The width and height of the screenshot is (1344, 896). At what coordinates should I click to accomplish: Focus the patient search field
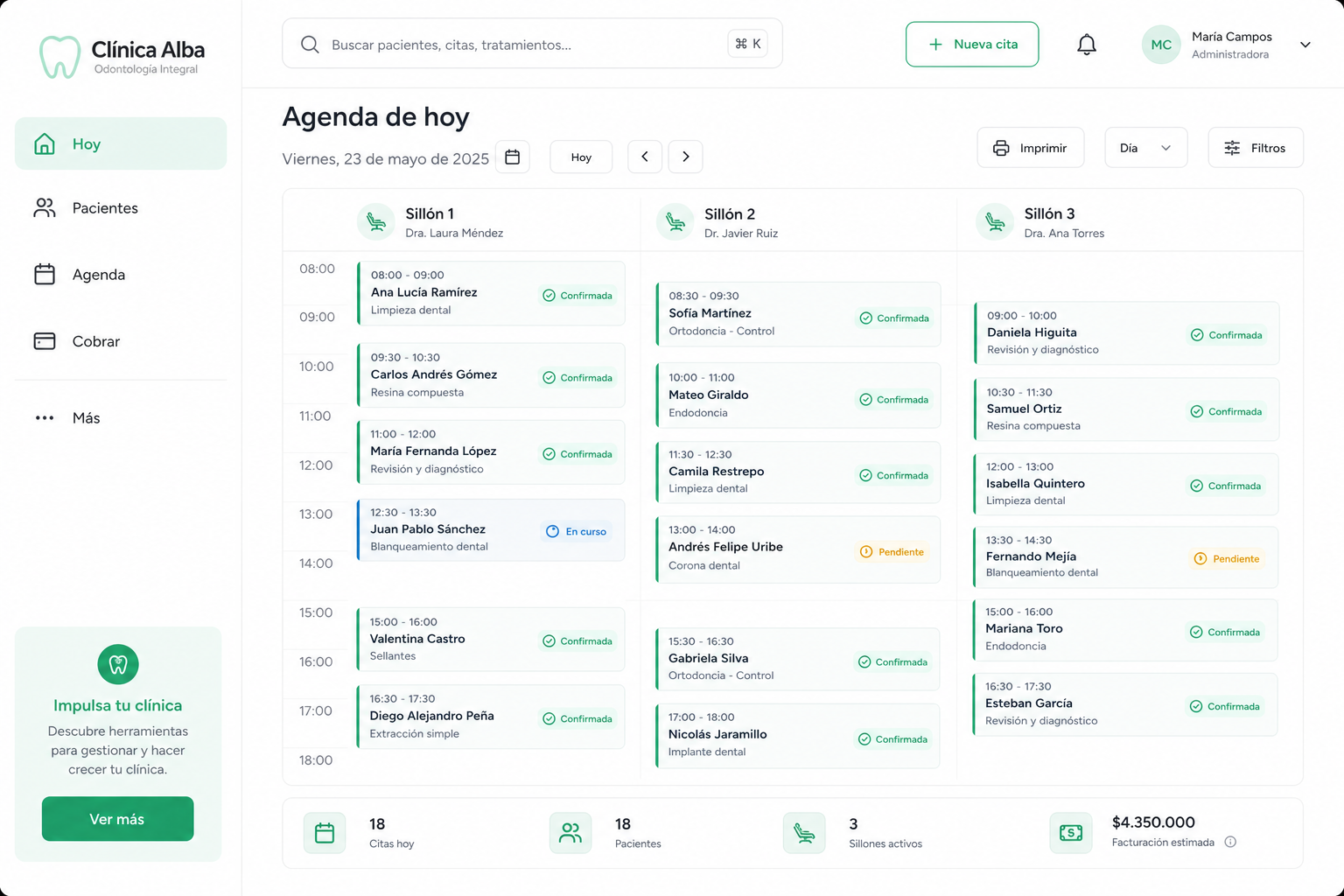pos(532,44)
